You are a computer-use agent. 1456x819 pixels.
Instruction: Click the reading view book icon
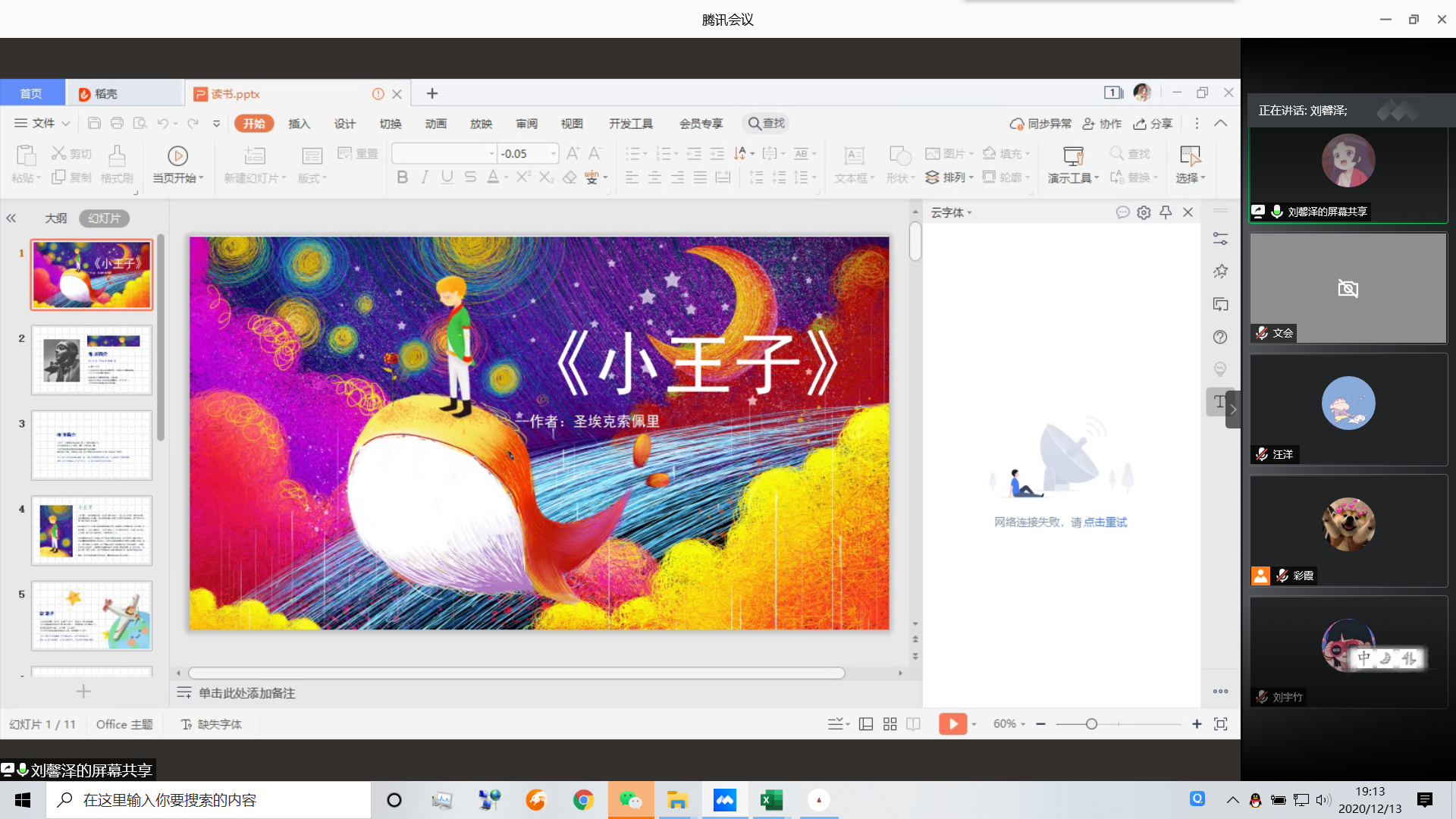pyautogui.click(x=913, y=724)
